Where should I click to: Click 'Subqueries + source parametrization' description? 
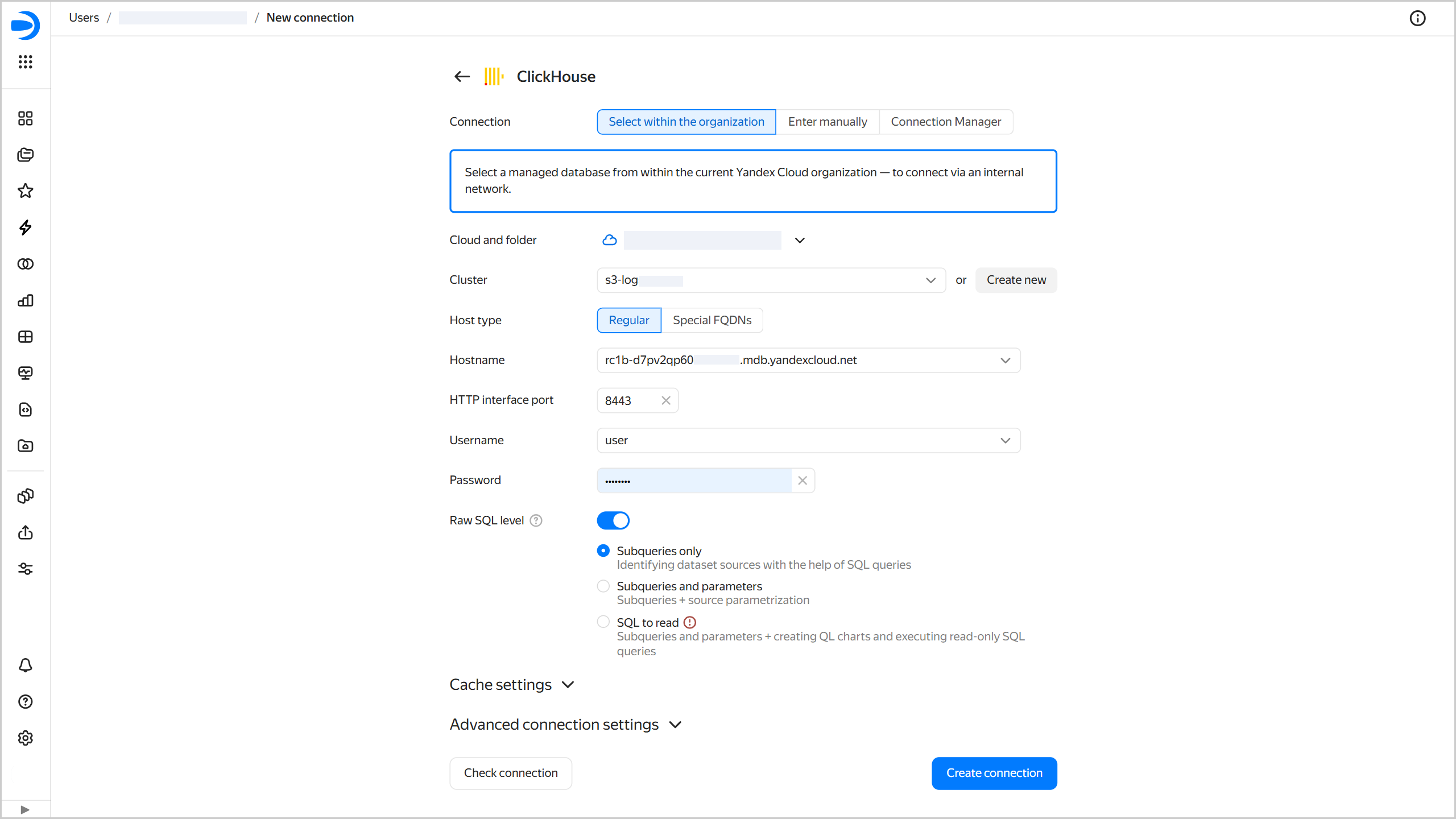[713, 600]
